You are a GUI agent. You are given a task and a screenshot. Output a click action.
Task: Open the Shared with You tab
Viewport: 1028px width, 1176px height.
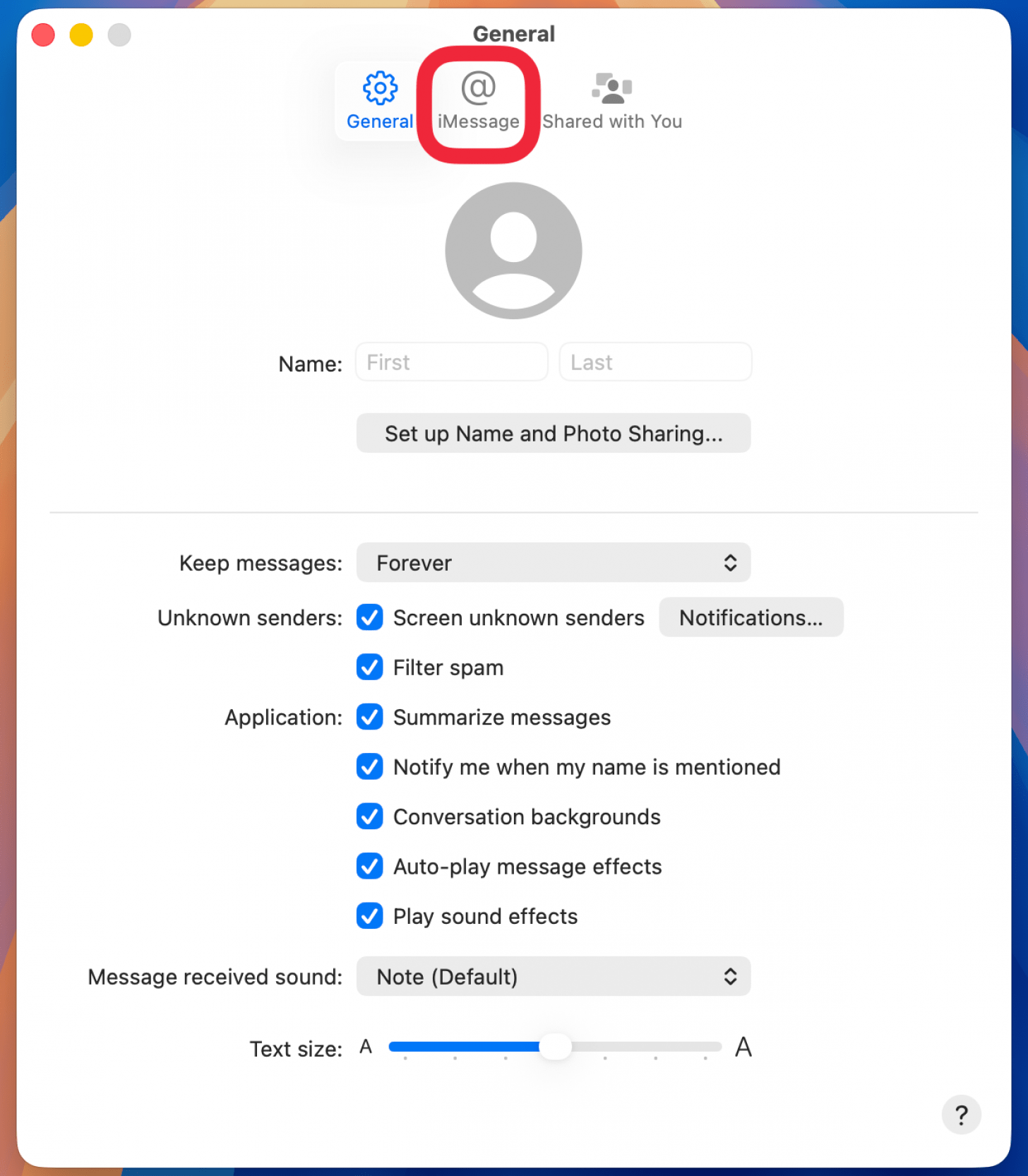[611, 102]
